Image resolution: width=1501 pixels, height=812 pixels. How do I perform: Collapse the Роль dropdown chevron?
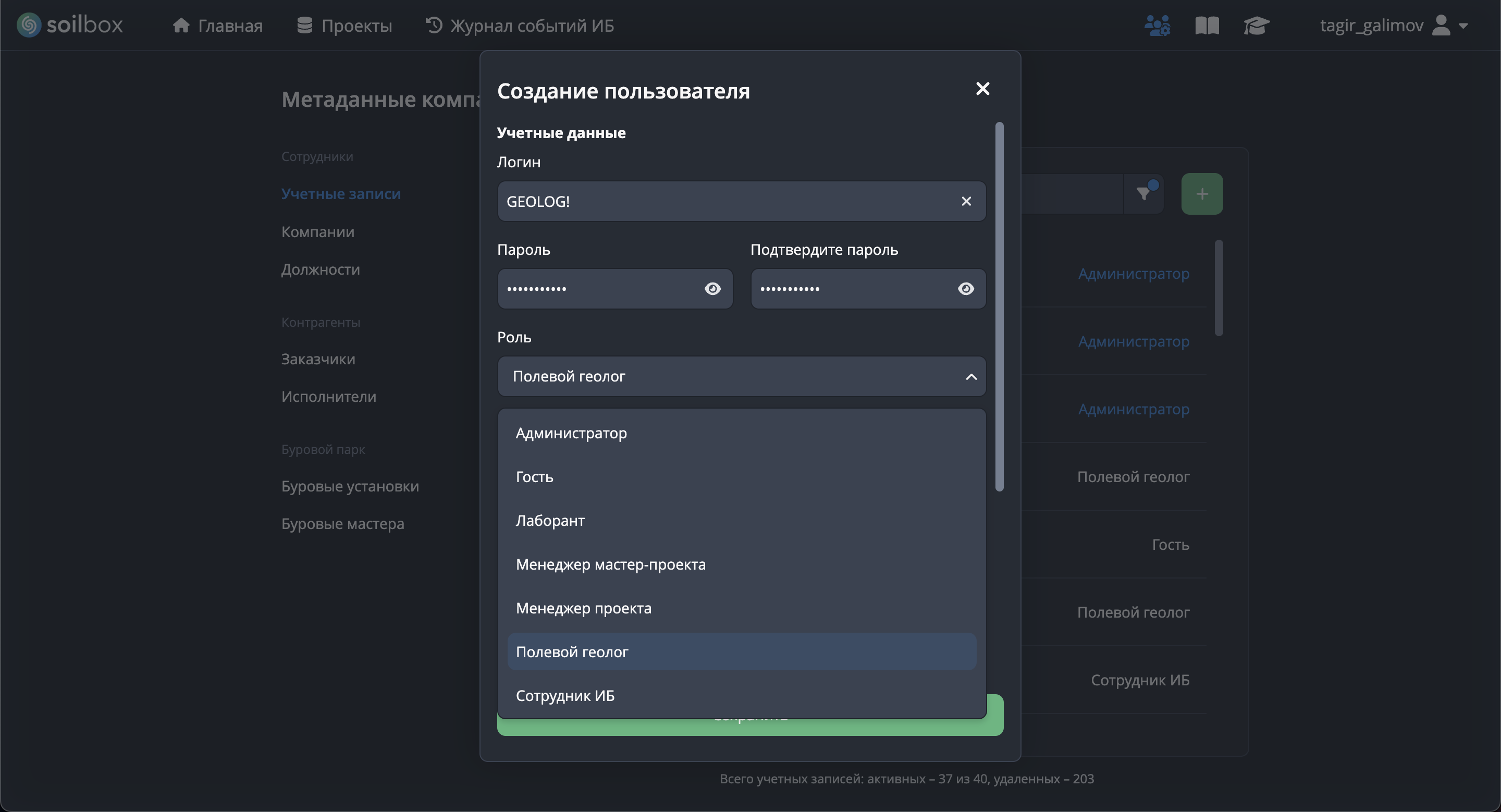pyautogui.click(x=971, y=376)
